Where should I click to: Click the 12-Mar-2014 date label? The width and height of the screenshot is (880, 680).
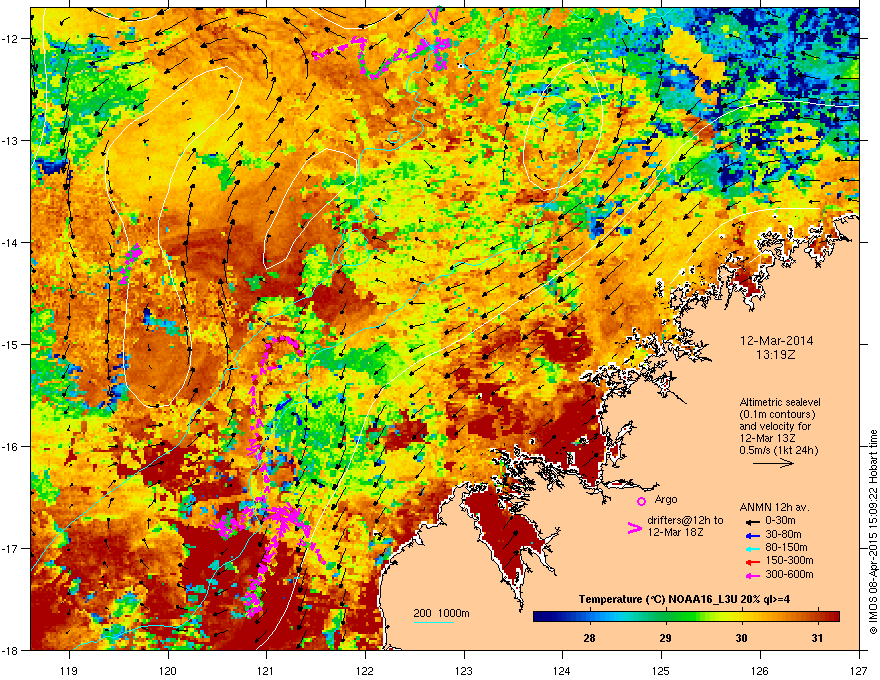tap(776, 341)
